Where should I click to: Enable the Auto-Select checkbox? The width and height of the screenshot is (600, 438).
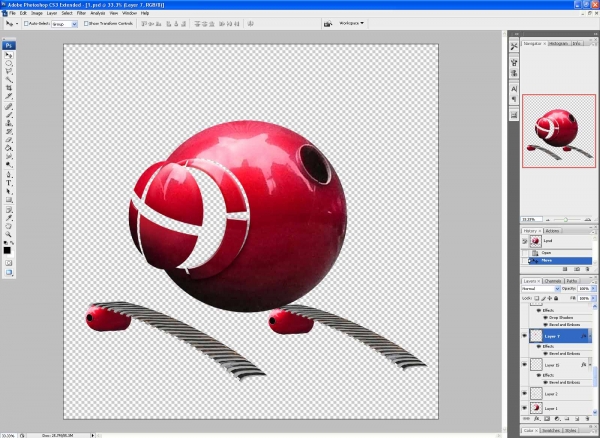point(26,24)
